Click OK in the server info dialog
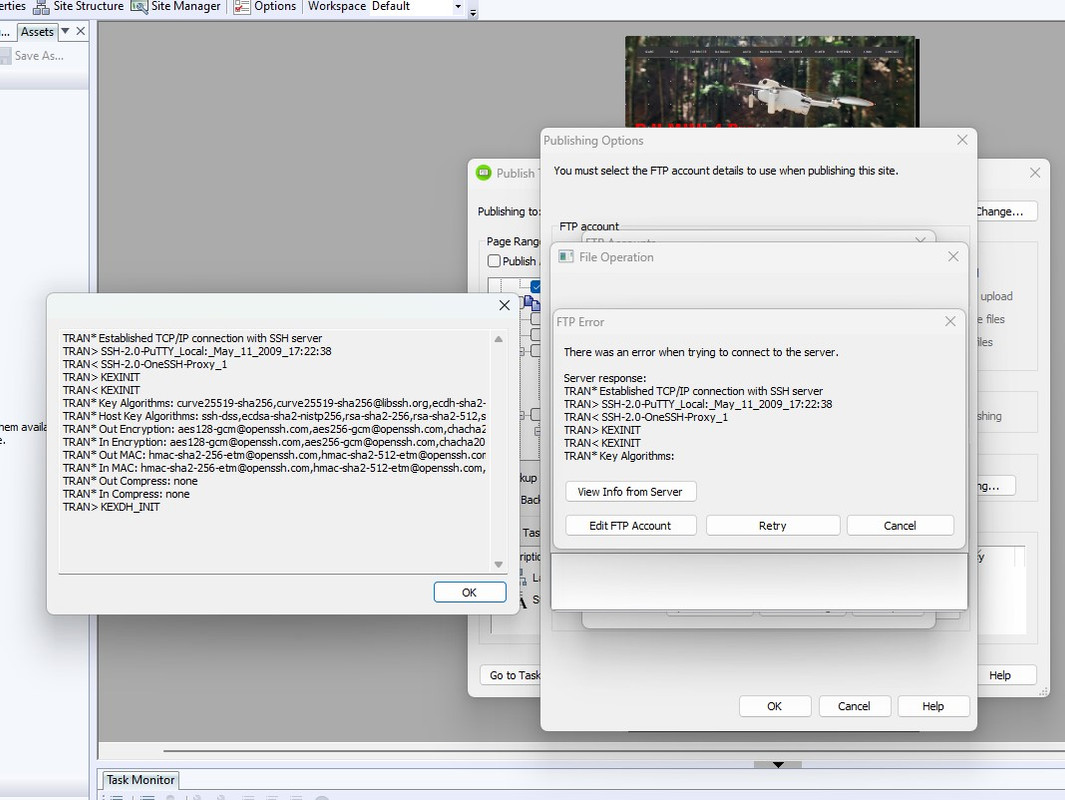This screenshot has height=800, width=1065. [x=469, y=592]
